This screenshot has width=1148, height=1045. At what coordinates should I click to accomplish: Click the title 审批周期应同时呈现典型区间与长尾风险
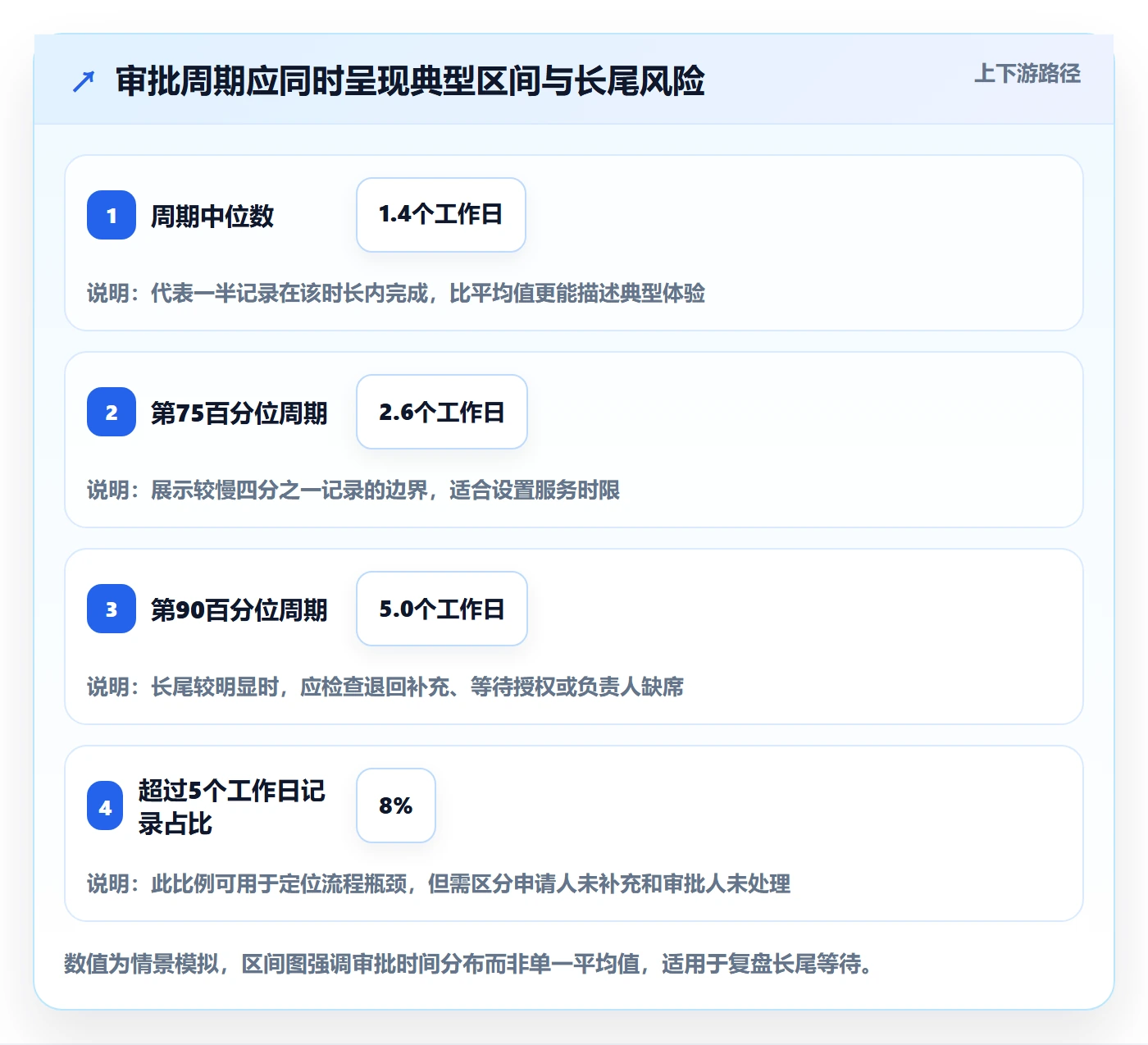[410, 81]
